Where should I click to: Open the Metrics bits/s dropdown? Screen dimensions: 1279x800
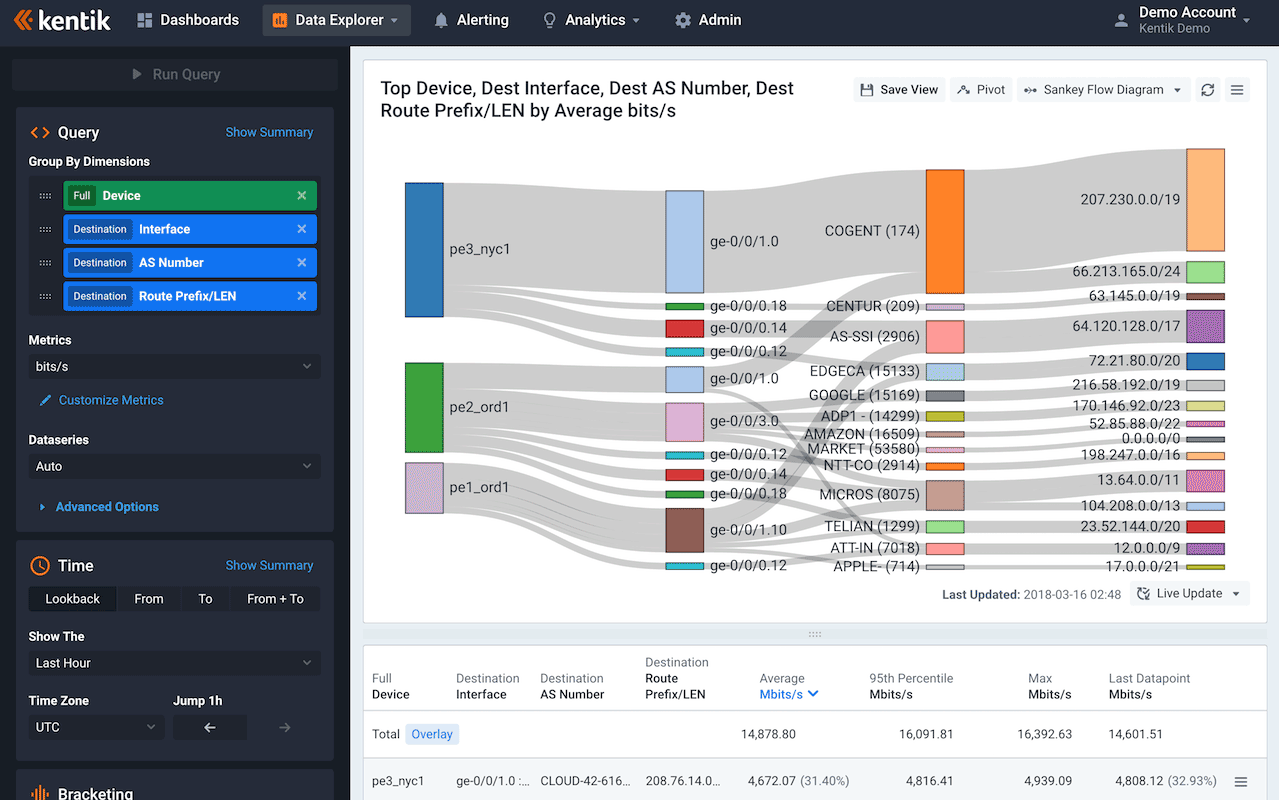[174, 366]
